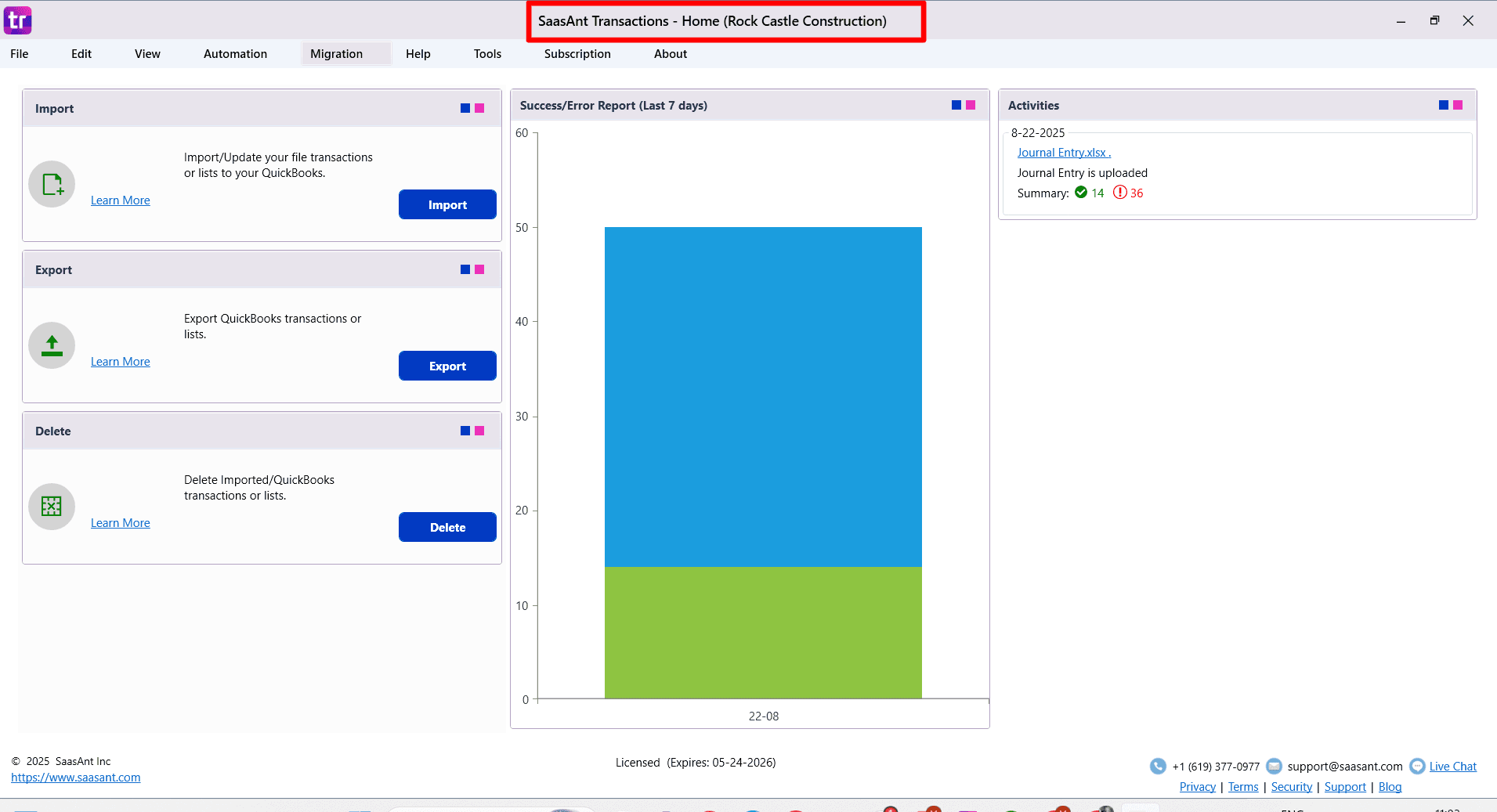Image resolution: width=1497 pixels, height=812 pixels.
Task: Click the pink color swatch on the Delete panel header
Action: [x=478, y=430]
